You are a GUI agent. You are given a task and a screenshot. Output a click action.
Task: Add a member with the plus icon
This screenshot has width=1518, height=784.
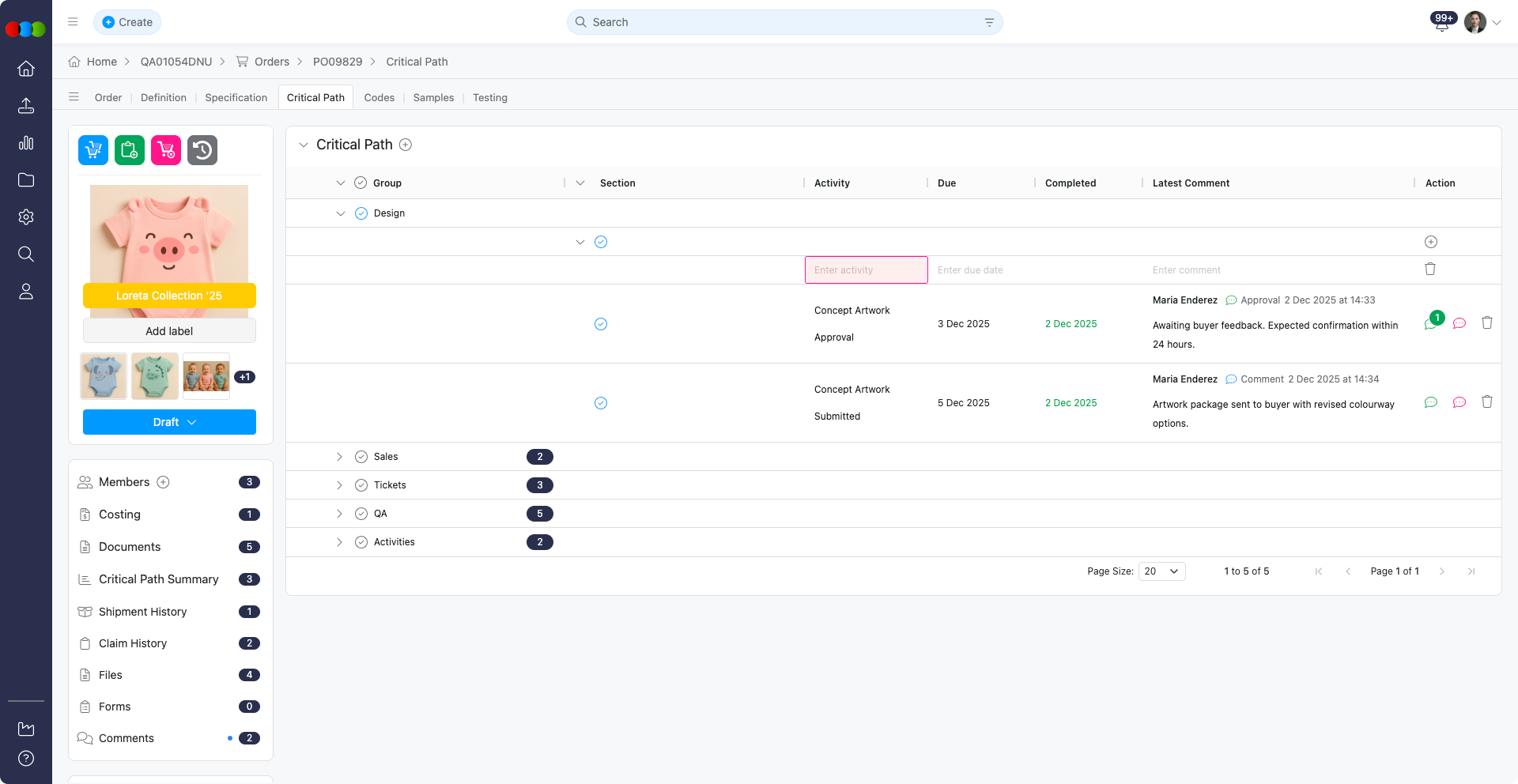[x=163, y=482]
